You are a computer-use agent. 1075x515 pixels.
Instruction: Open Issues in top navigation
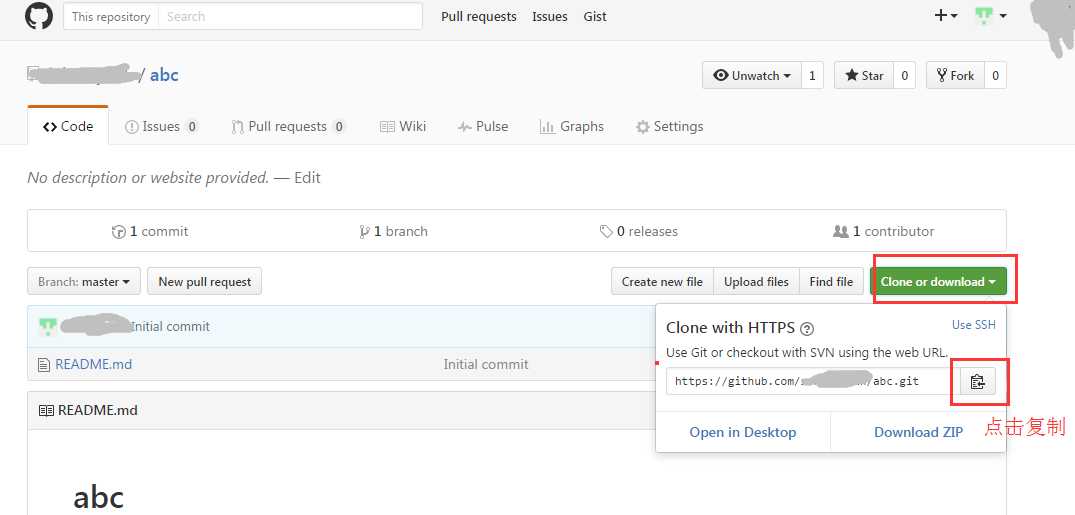[x=550, y=16]
